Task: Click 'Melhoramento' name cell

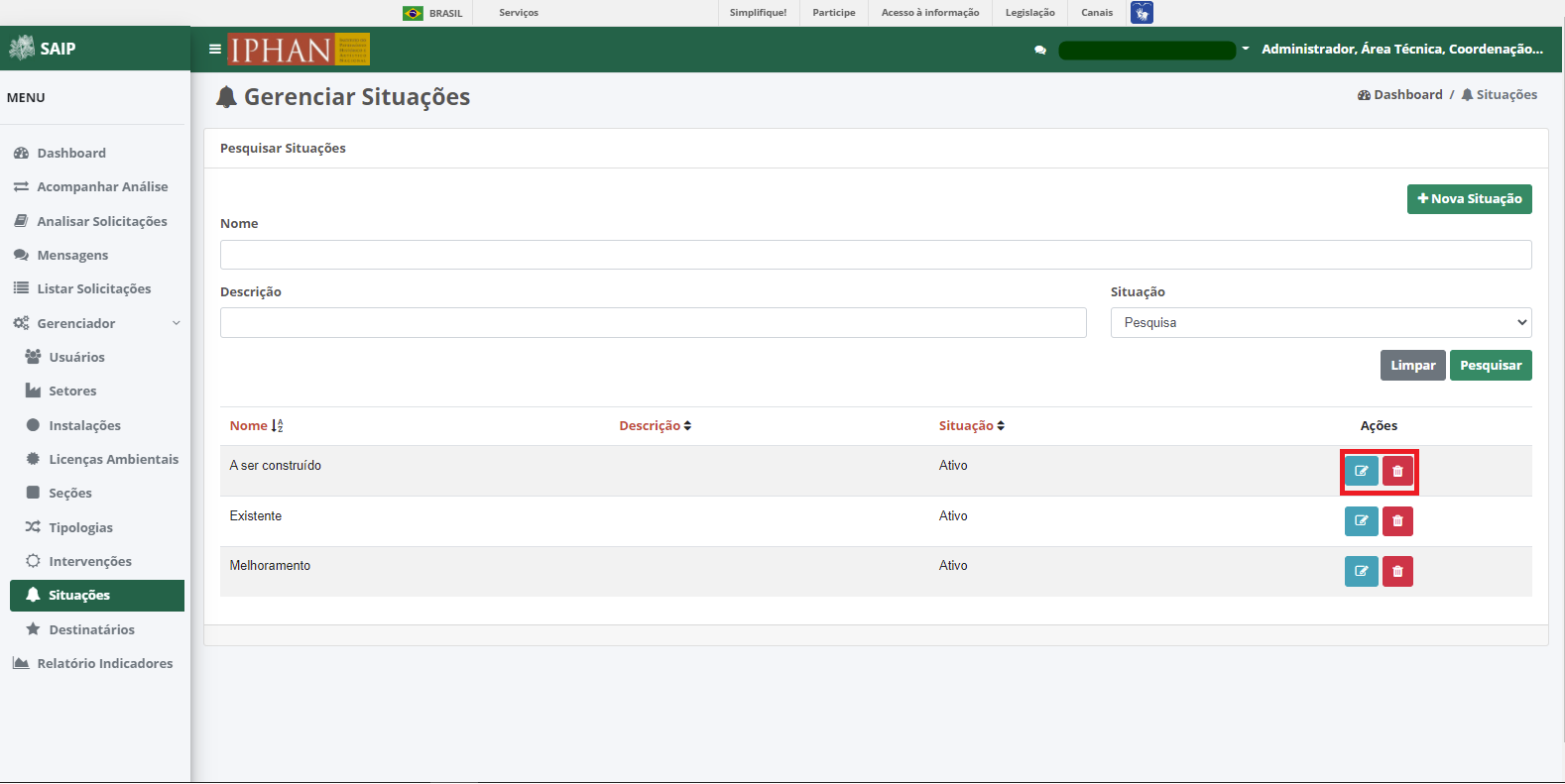Action: click(270, 566)
